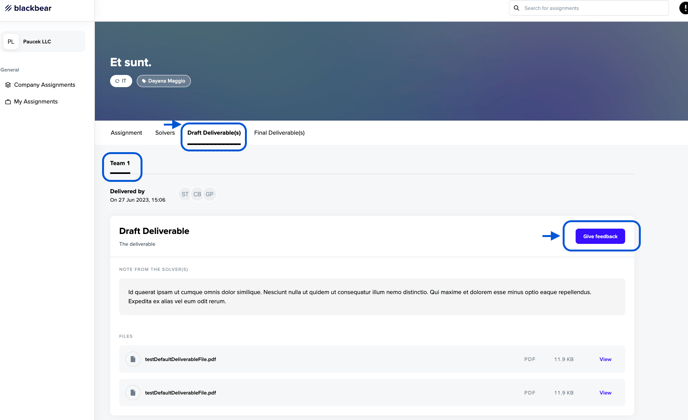
Task: Click the NOTE FROM THE SOLVER(S) label
Action: pyautogui.click(x=154, y=269)
